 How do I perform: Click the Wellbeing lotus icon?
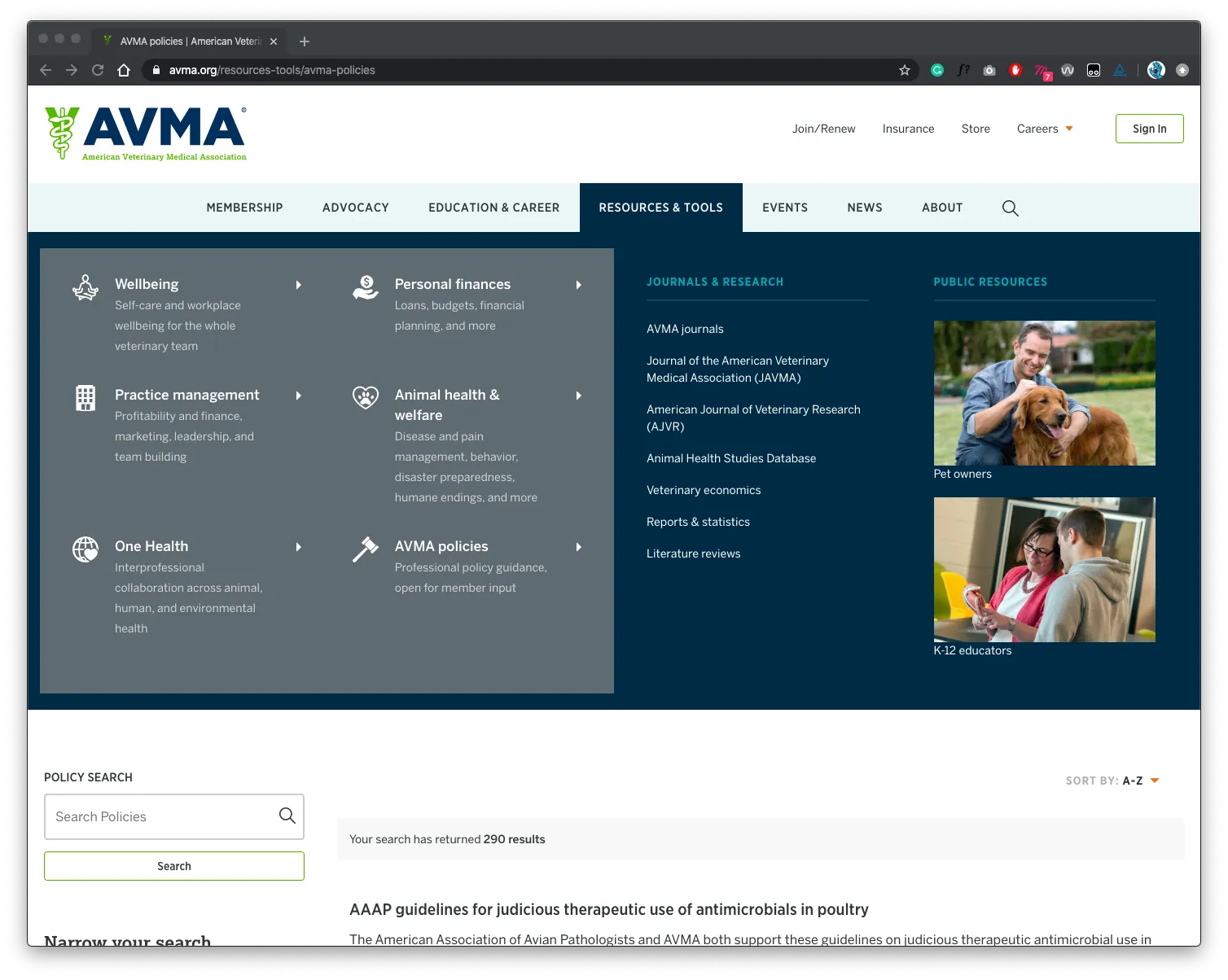tap(86, 287)
